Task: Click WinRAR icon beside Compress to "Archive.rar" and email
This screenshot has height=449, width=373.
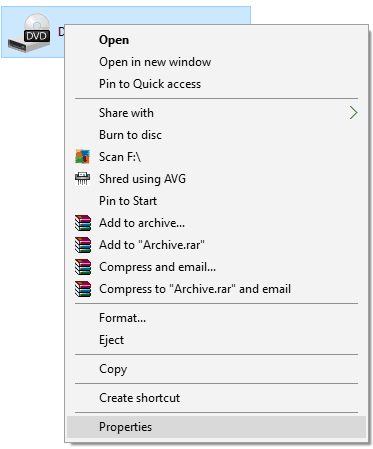Action: [x=83, y=289]
